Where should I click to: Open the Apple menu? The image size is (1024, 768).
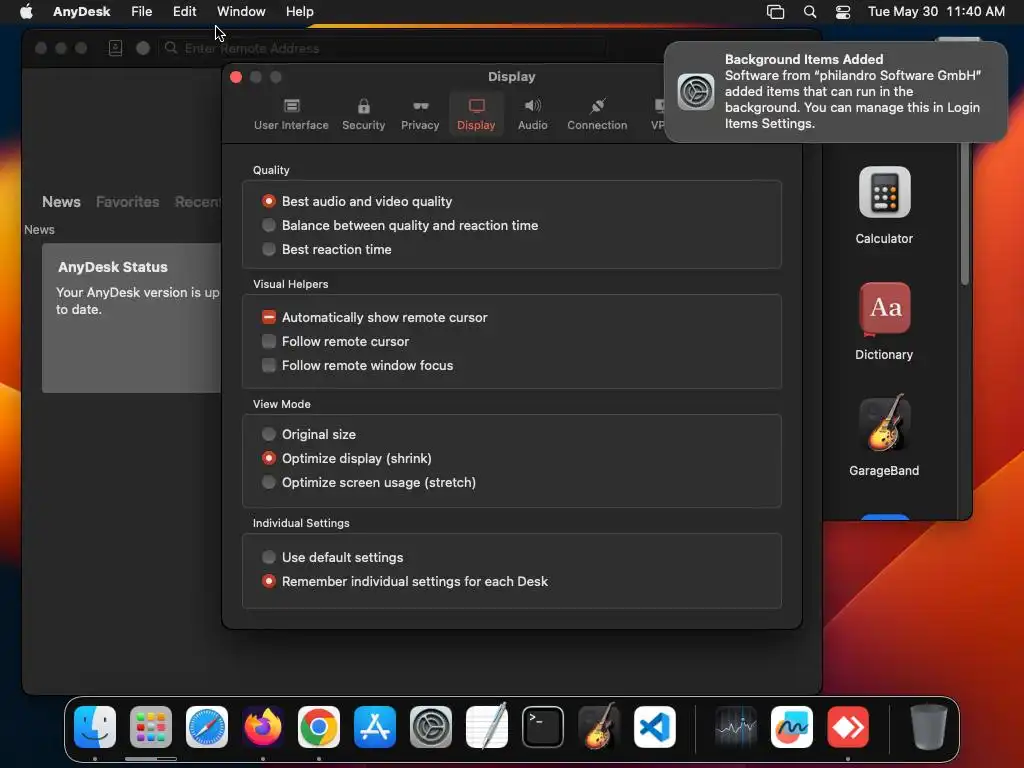point(26,12)
